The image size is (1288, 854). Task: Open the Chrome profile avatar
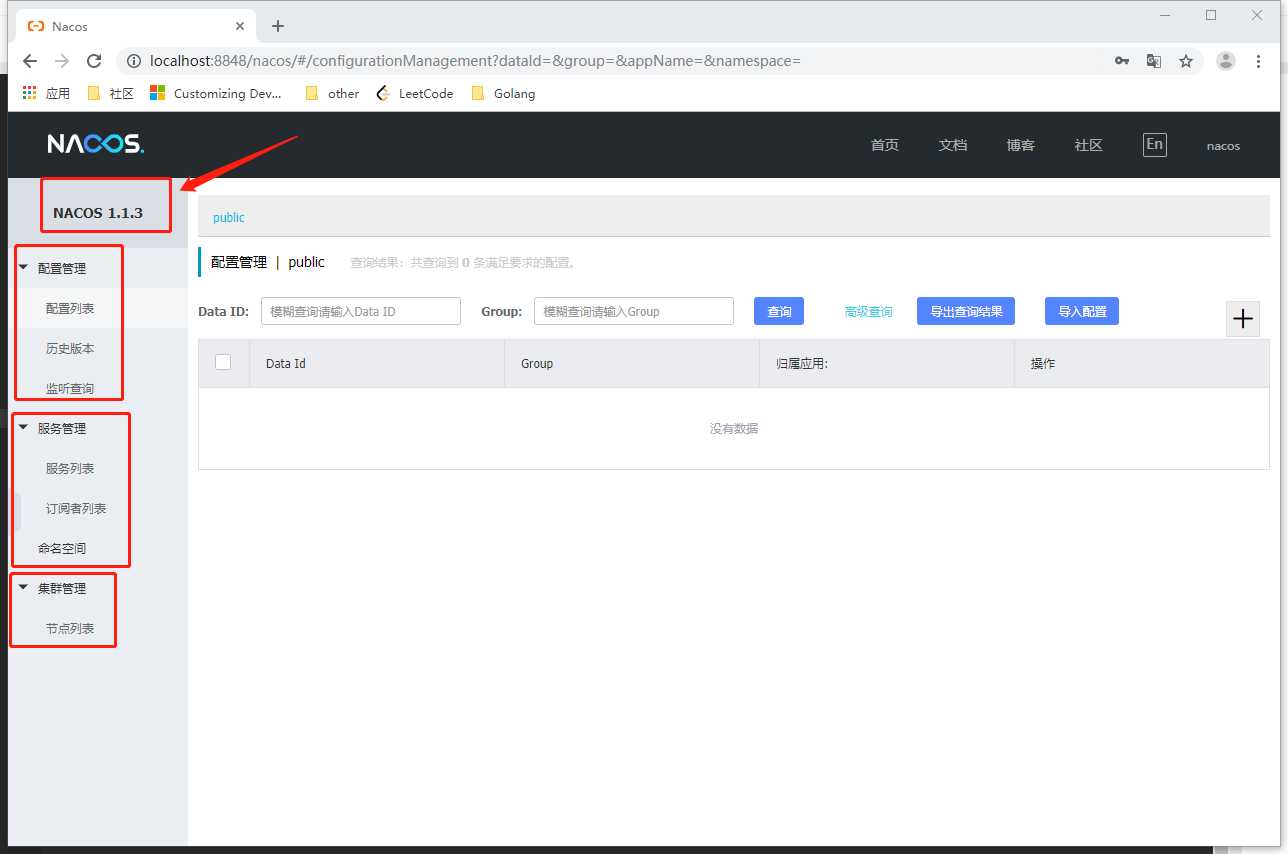tap(1226, 61)
